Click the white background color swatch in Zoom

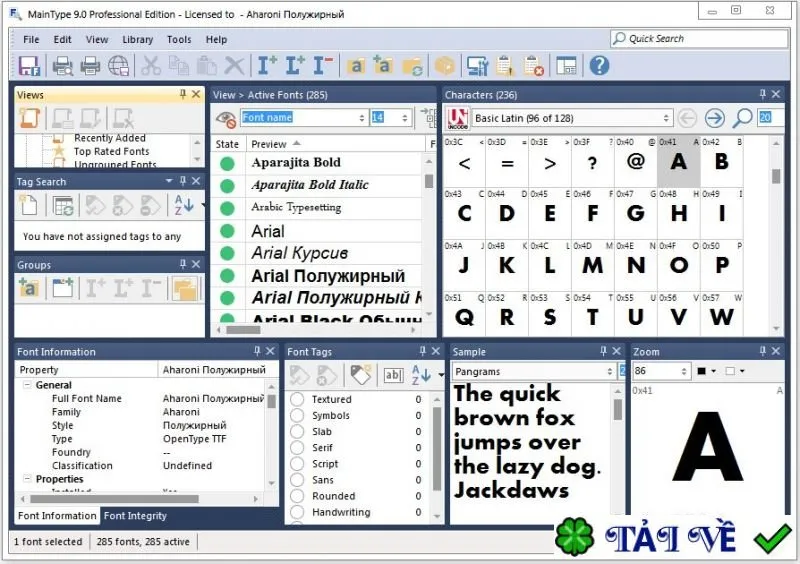(731, 371)
